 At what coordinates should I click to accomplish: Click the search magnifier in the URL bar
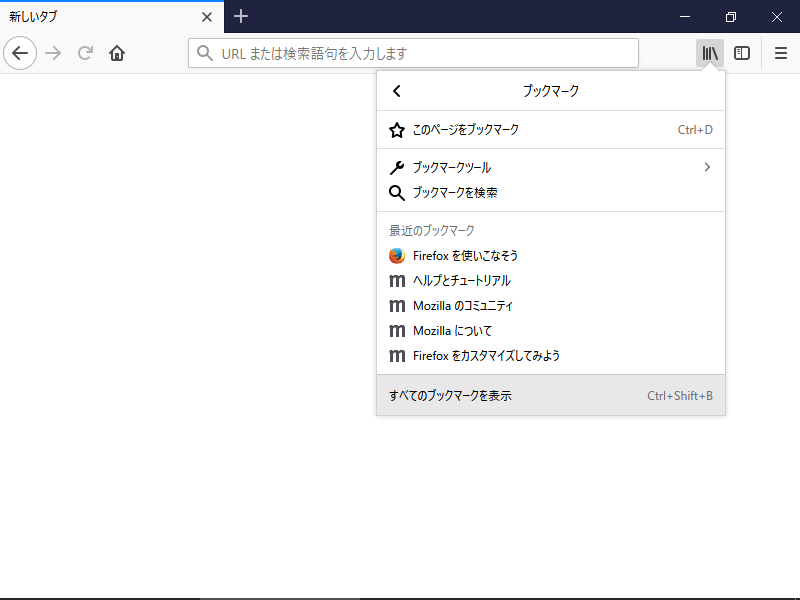(205, 53)
